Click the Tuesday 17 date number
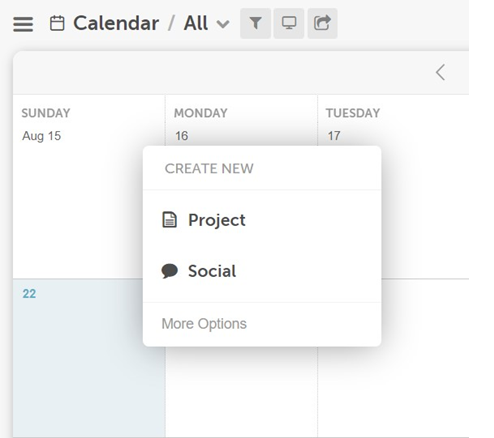 pos(334,136)
